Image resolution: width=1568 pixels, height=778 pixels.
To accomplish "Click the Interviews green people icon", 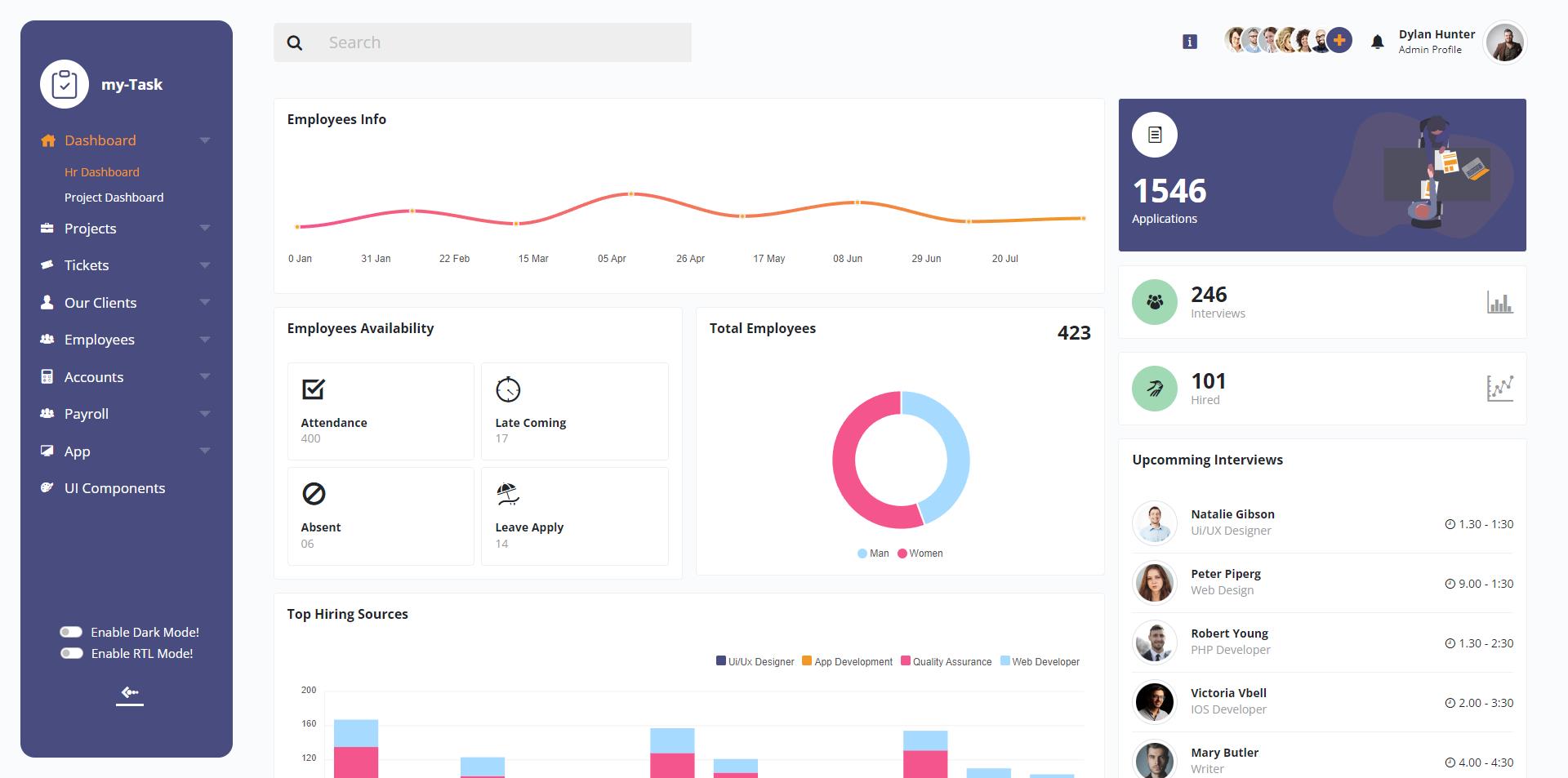I will coord(1155,302).
